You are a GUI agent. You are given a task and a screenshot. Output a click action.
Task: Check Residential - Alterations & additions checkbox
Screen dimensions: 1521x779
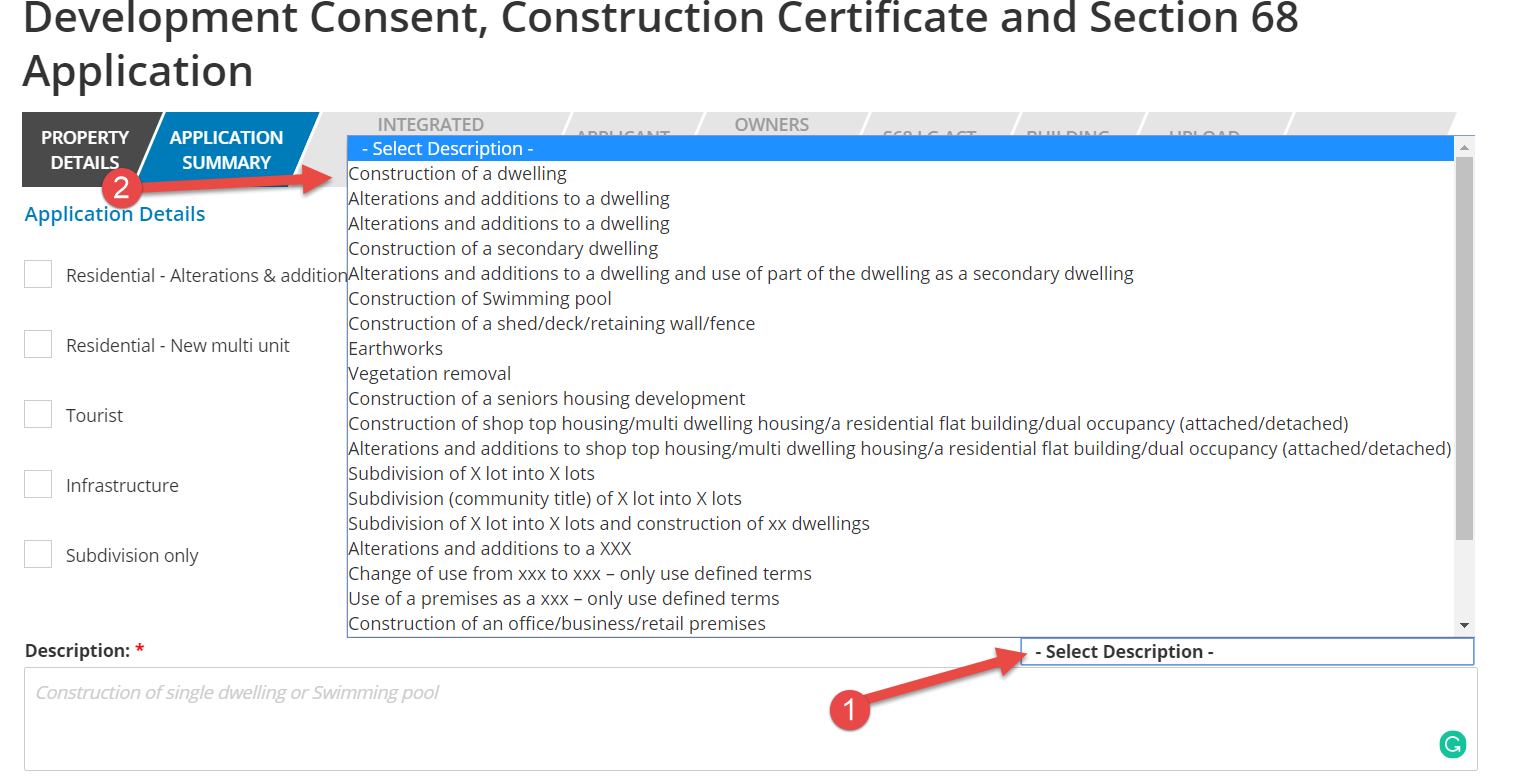38,274
